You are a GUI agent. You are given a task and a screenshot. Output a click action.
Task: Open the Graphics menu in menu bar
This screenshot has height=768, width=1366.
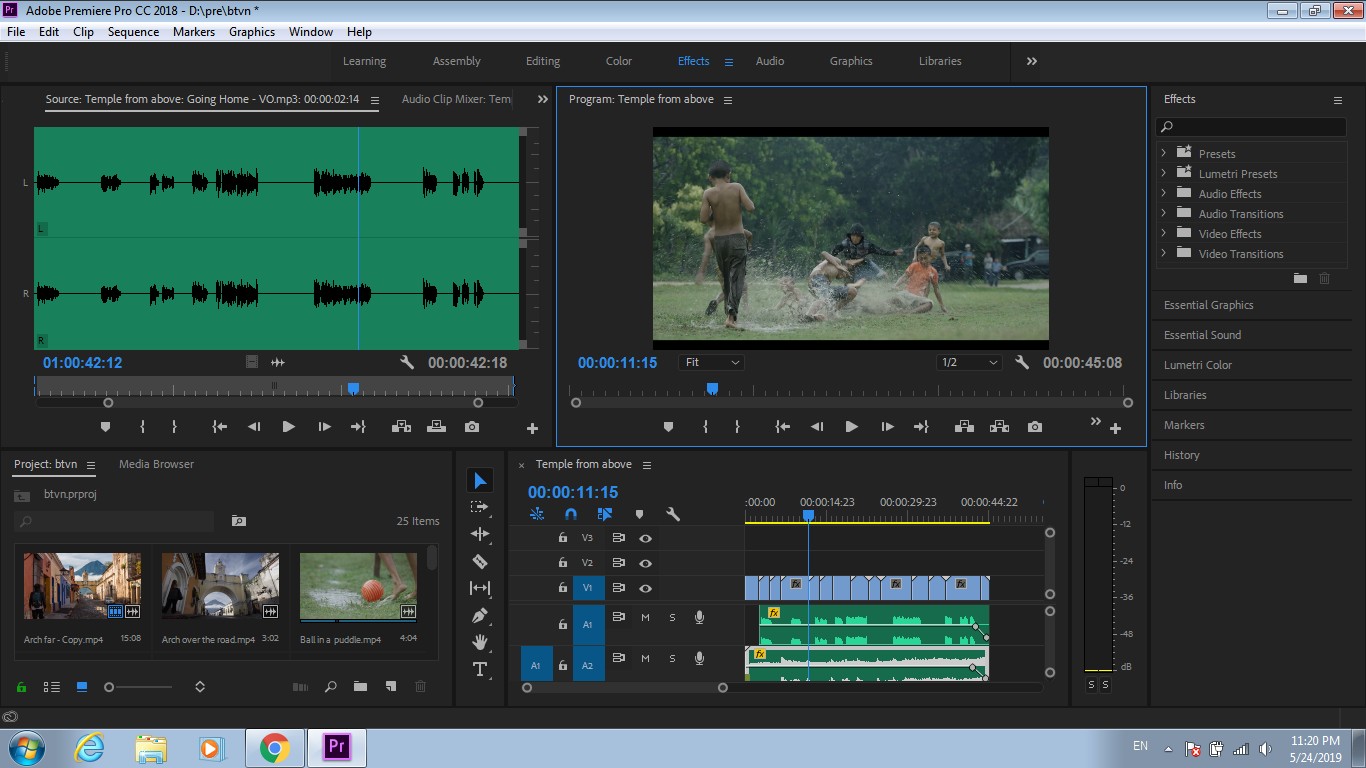pos(252,32)
